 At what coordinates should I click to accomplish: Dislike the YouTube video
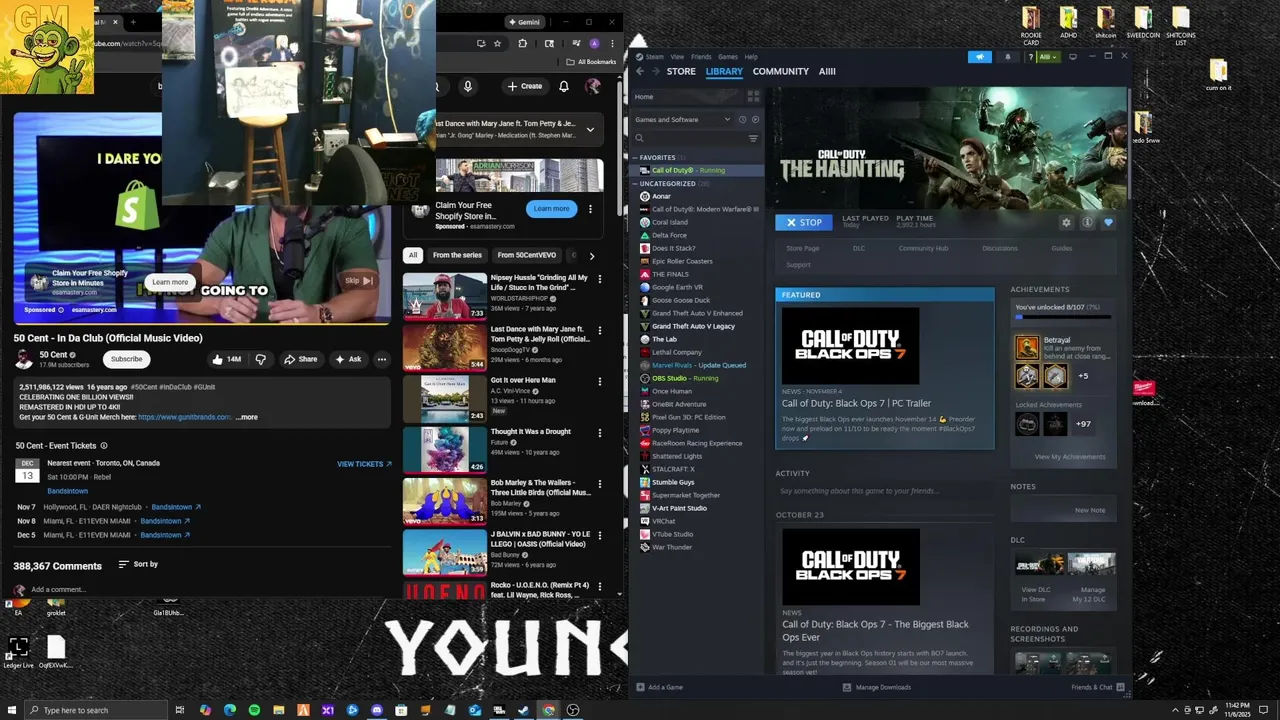tap(261, 359)
